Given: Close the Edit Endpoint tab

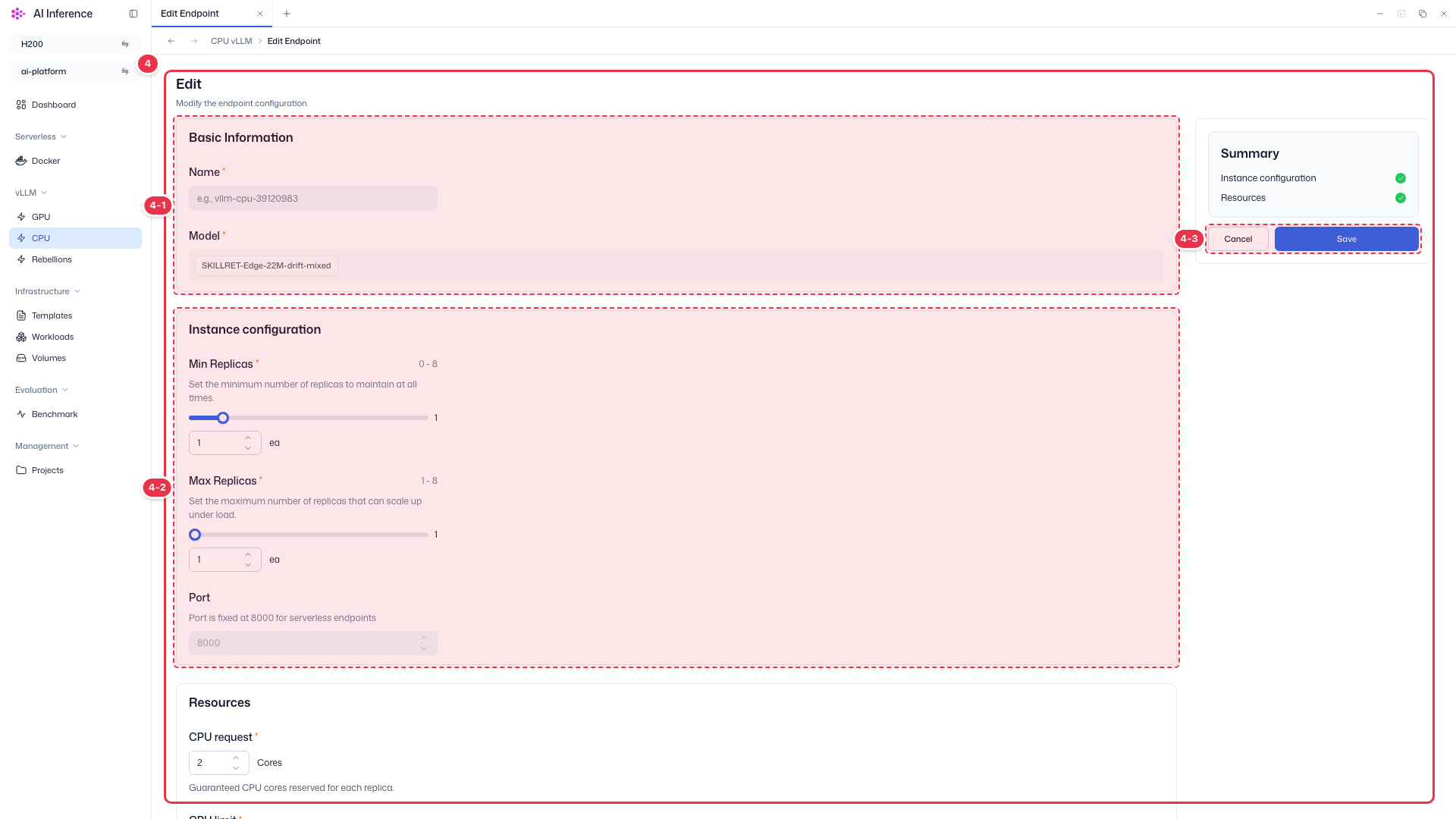Looking at the screenshot, I should pyautogui.click(x=260, y=14).
